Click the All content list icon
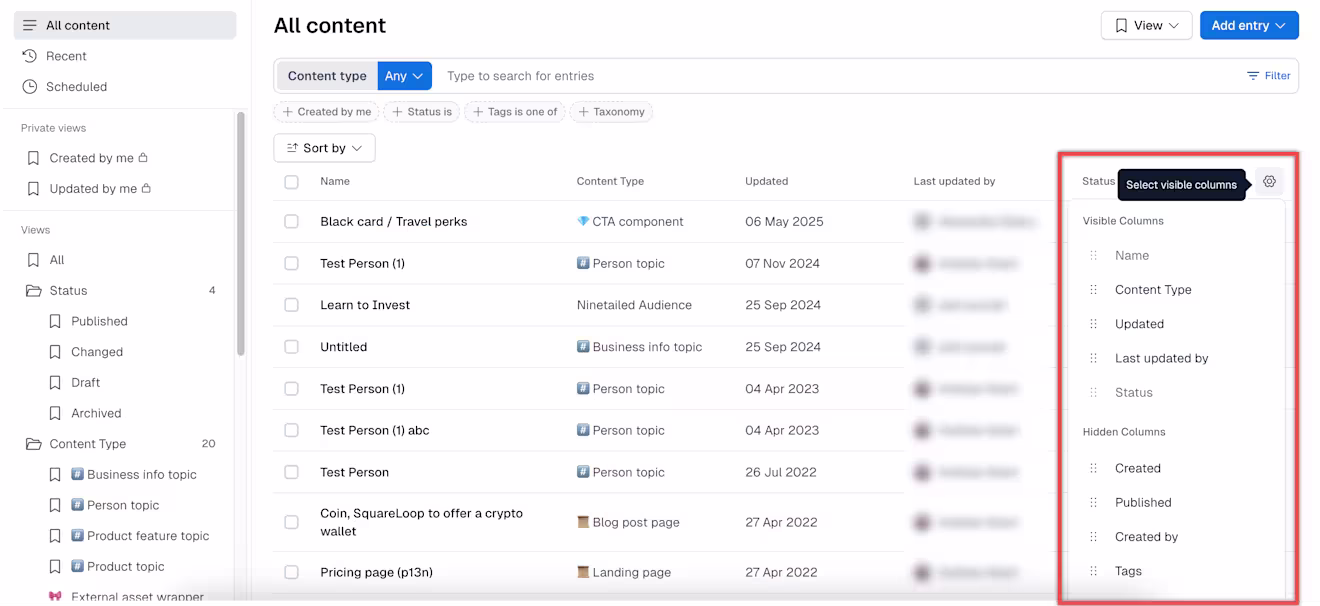 pyautogui.click(x=30, y=25)
